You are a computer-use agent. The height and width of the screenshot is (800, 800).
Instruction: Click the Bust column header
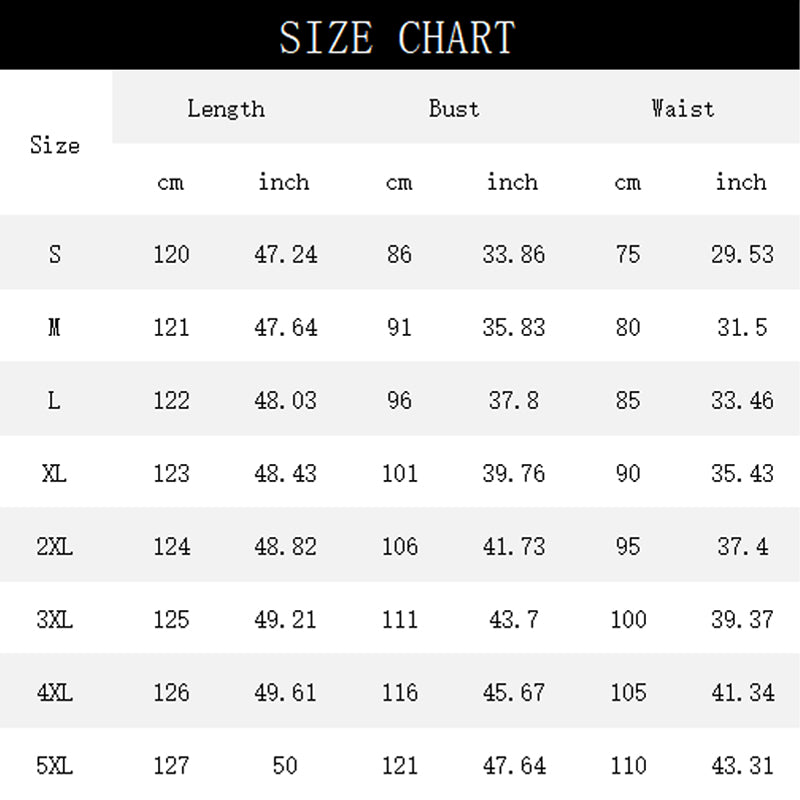(x=454, y=108)
